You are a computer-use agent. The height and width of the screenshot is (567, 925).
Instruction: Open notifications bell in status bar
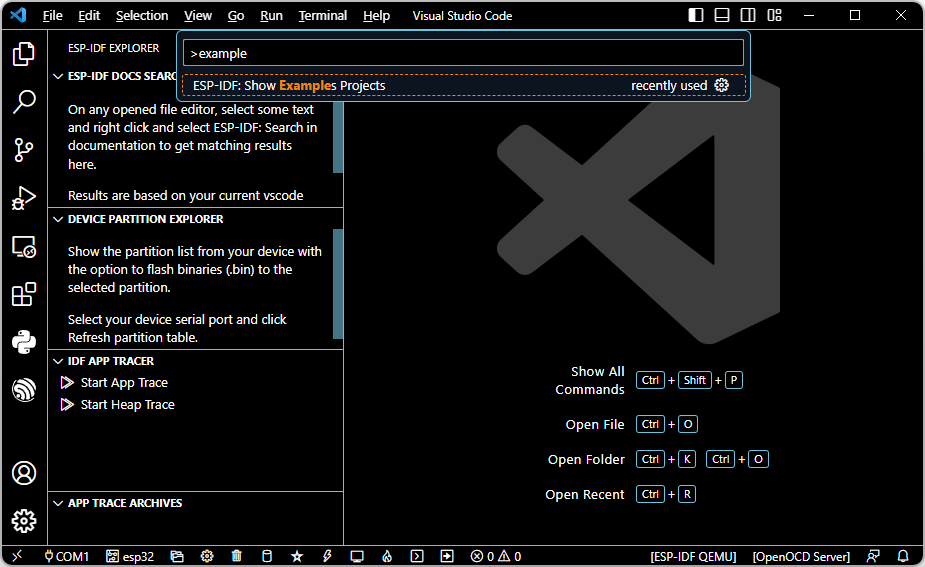click(903, 556)
